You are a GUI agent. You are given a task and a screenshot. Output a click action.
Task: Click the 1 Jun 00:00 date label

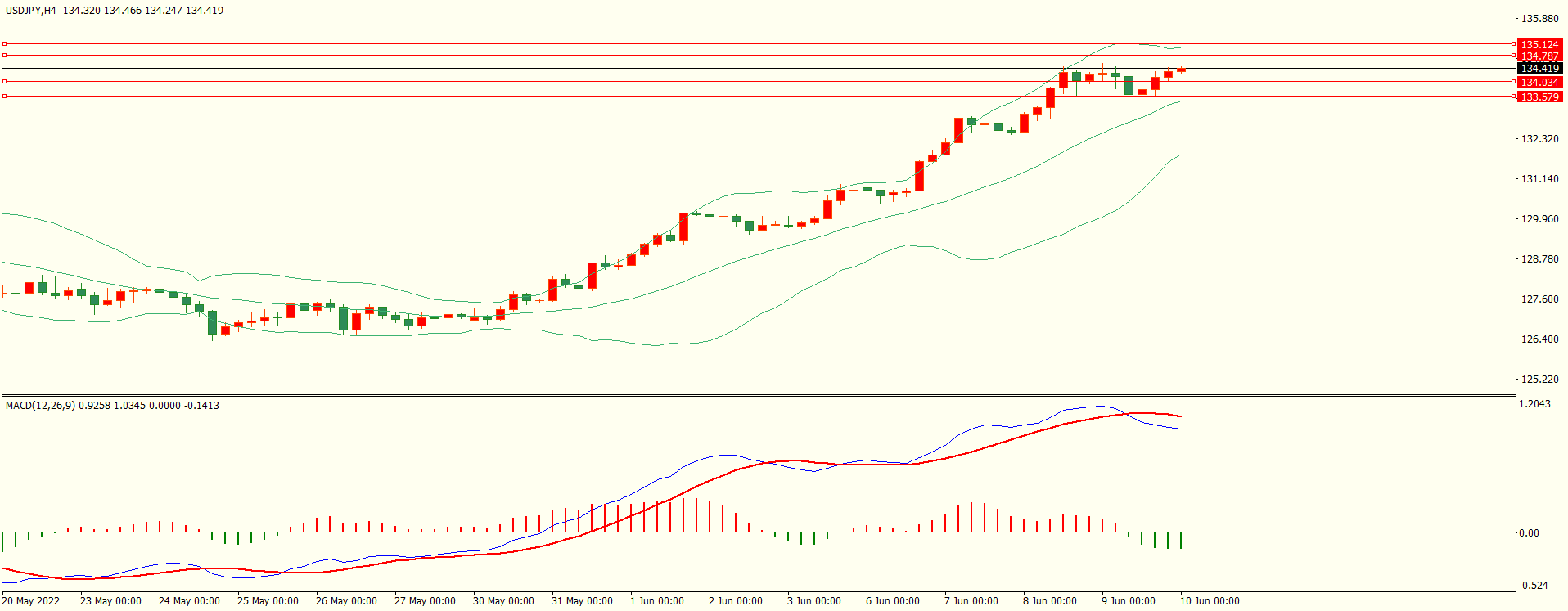tap(657, 601)
